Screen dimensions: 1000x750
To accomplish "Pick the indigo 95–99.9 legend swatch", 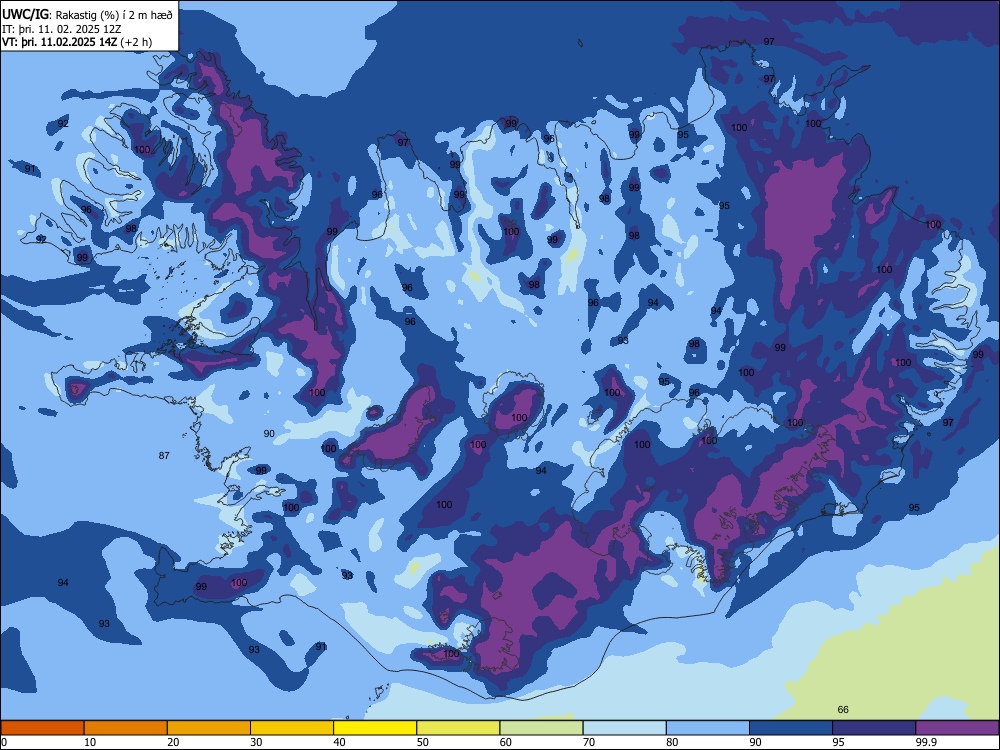I will pos(874,728).
